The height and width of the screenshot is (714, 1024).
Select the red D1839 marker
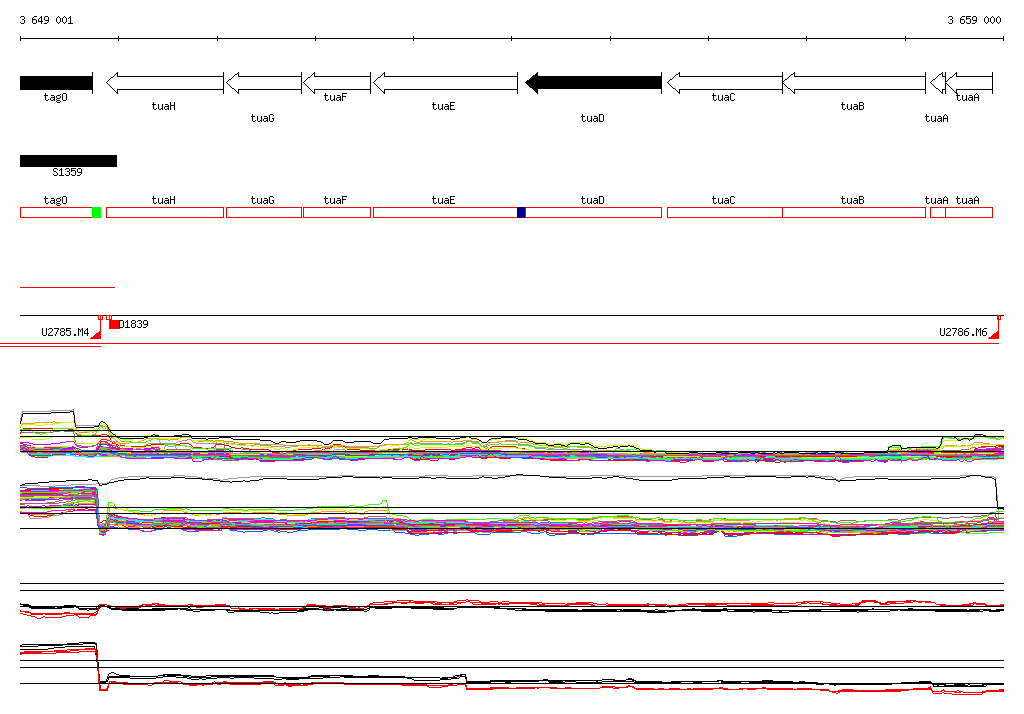coord(115,324)
